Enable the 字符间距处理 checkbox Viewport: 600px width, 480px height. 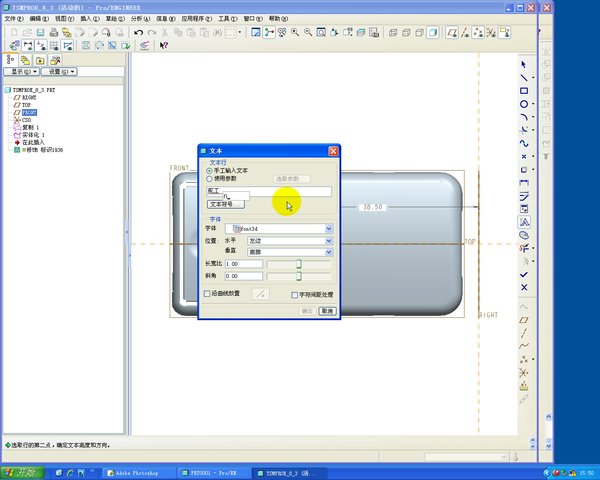point(294,295)
